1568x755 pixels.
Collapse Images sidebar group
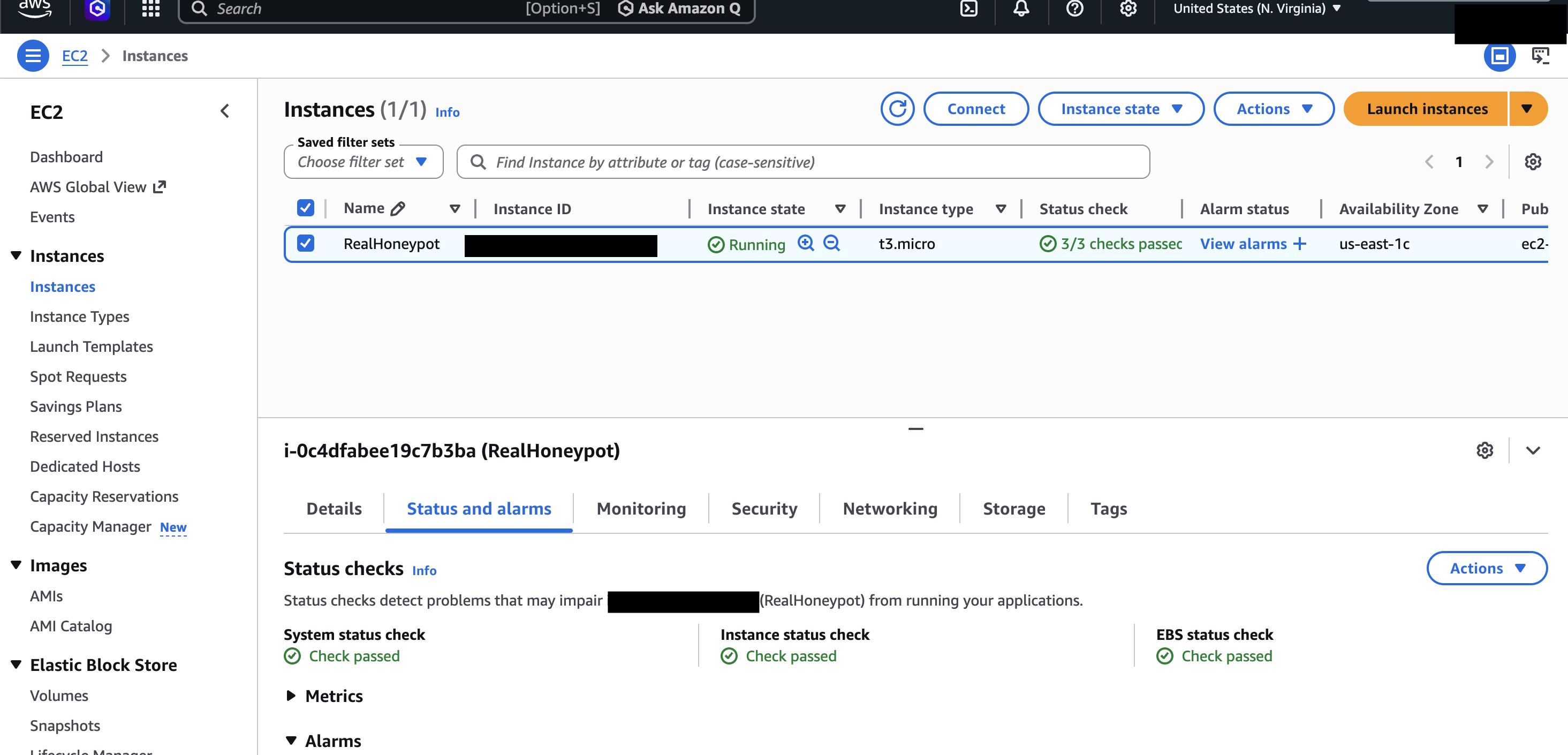pos(17,565)
